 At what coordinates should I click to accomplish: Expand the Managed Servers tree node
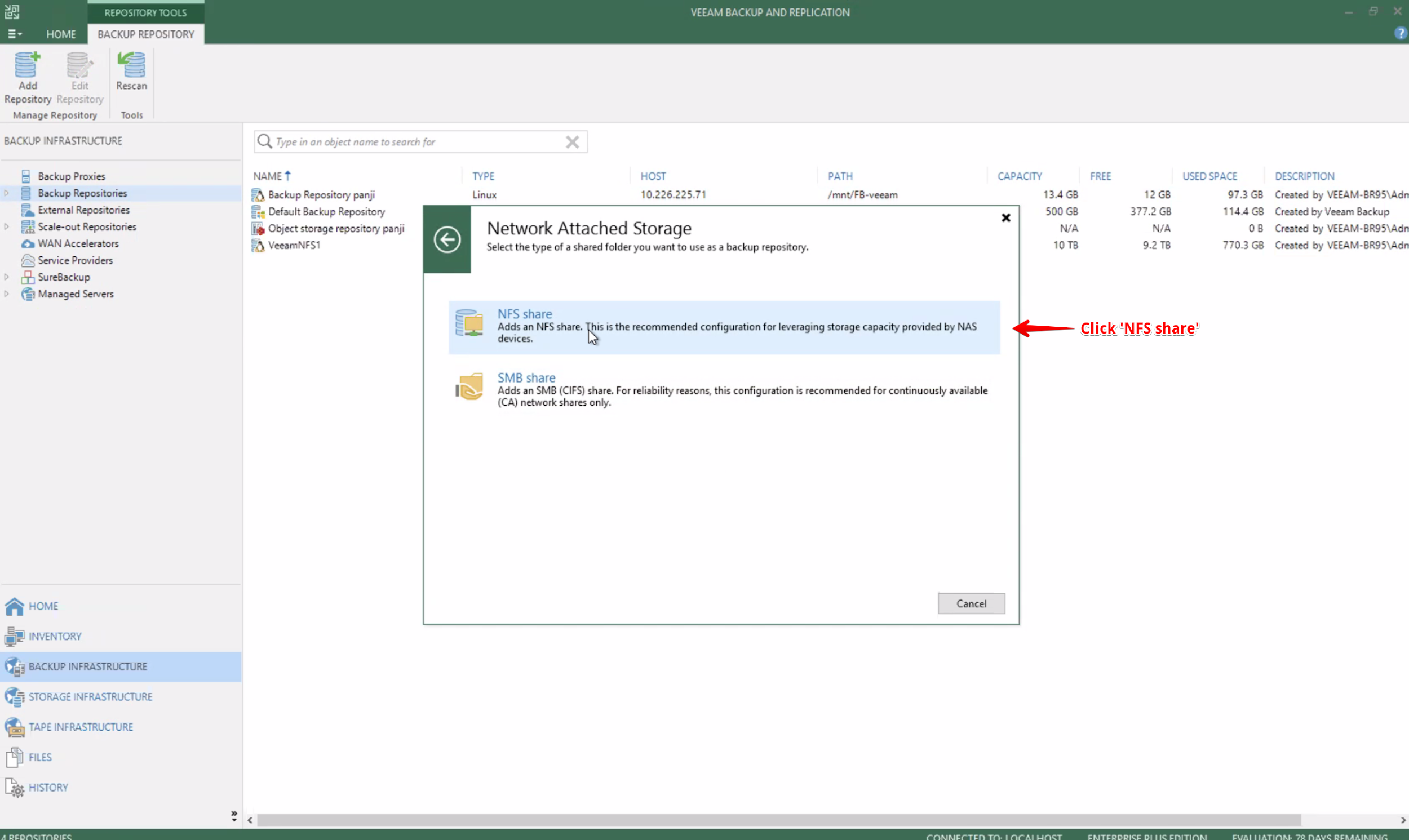(x=6, y=294)
